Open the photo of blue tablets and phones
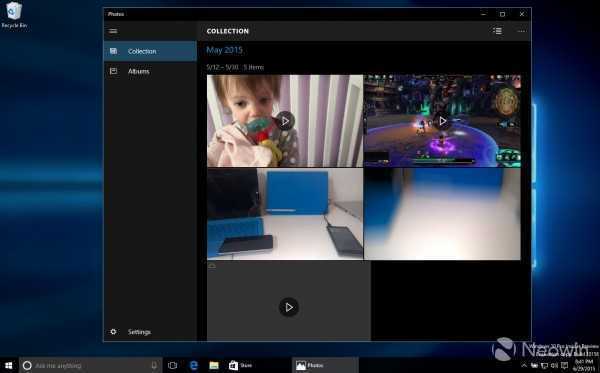The height and width of the screenshot is (373, 600). coord(285,214)
